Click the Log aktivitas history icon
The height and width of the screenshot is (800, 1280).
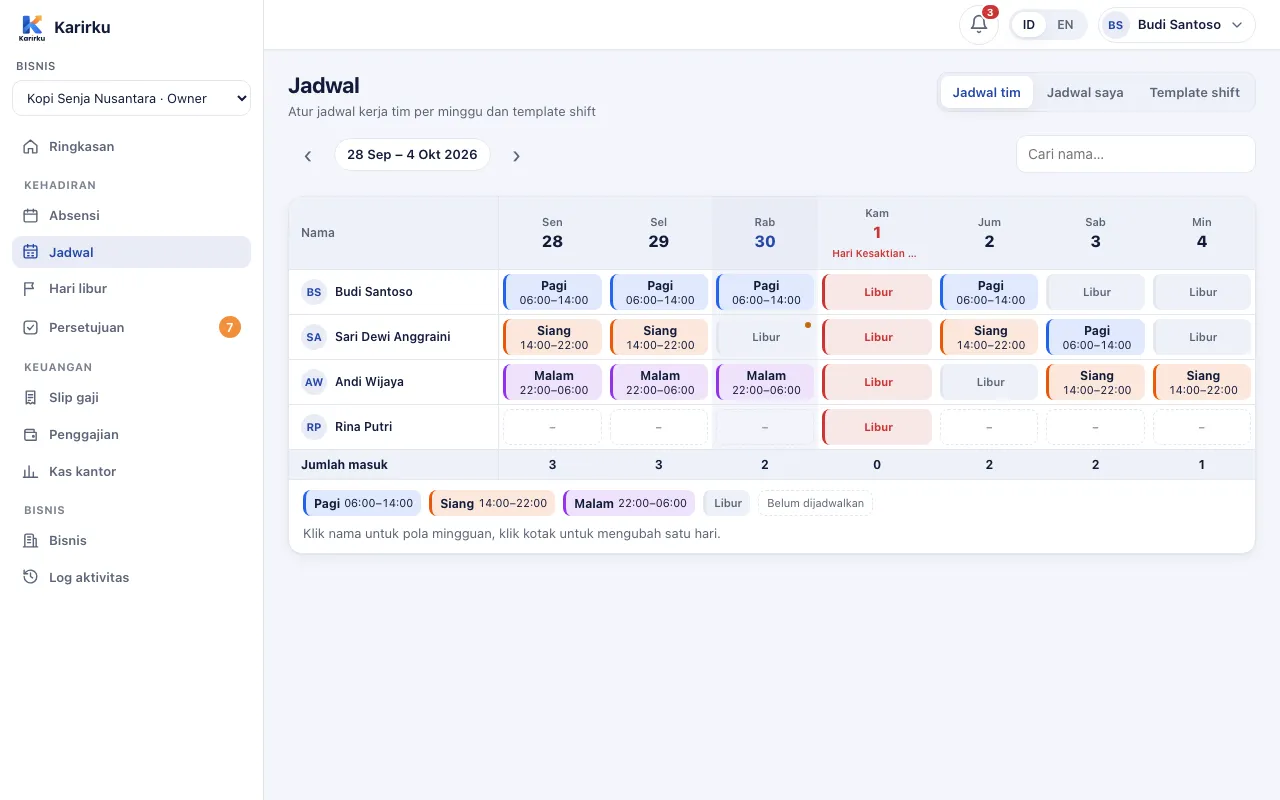[x=30, y=578]
